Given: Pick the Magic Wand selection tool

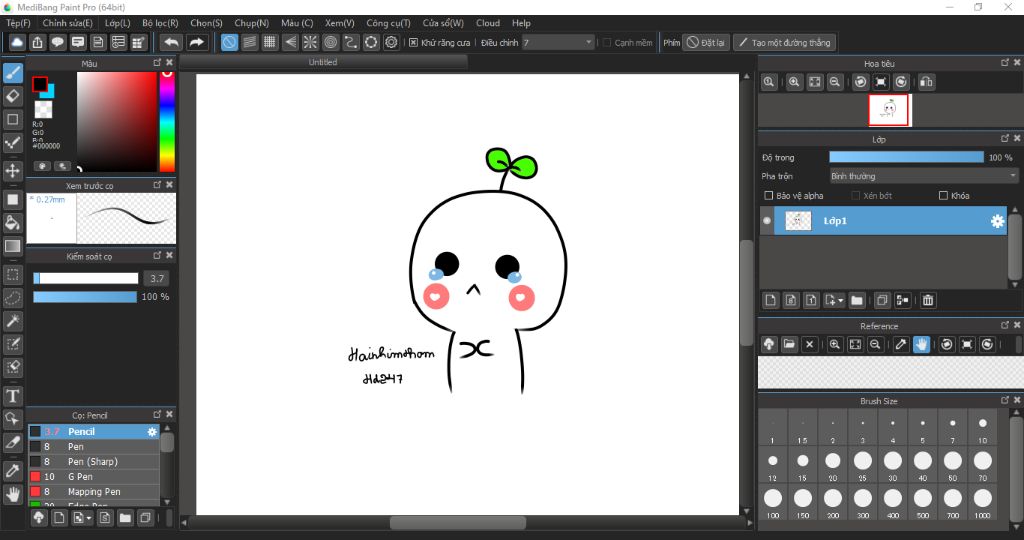Looking at the screenshot, I should 13,321.
